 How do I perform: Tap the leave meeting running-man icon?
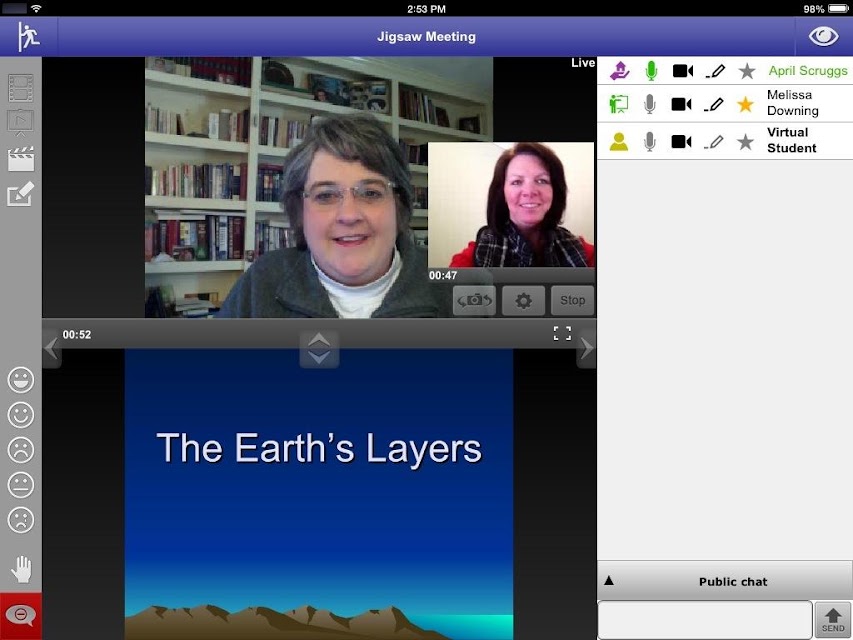point(28,36)
